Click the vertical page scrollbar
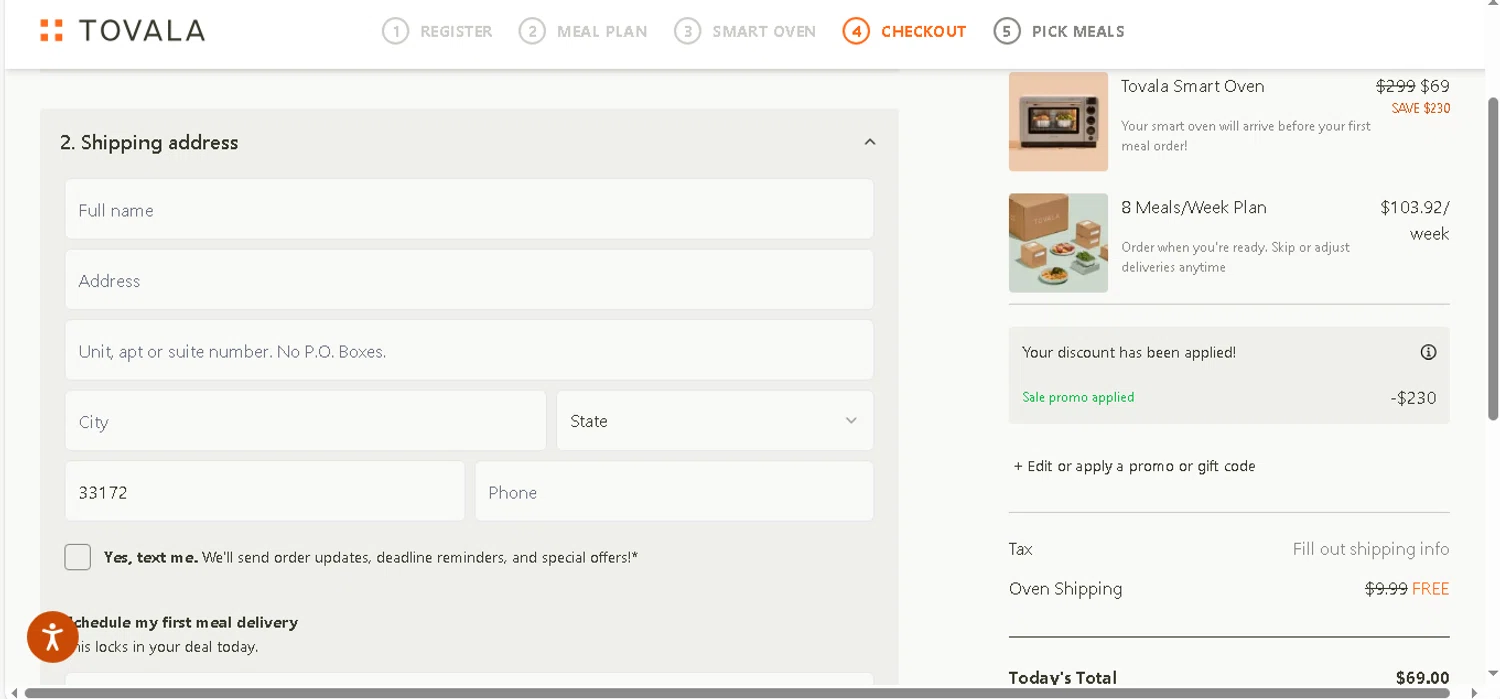The width and height of the screenshot is (1500, 699). pyautogui.click(x=1493, y=258)
